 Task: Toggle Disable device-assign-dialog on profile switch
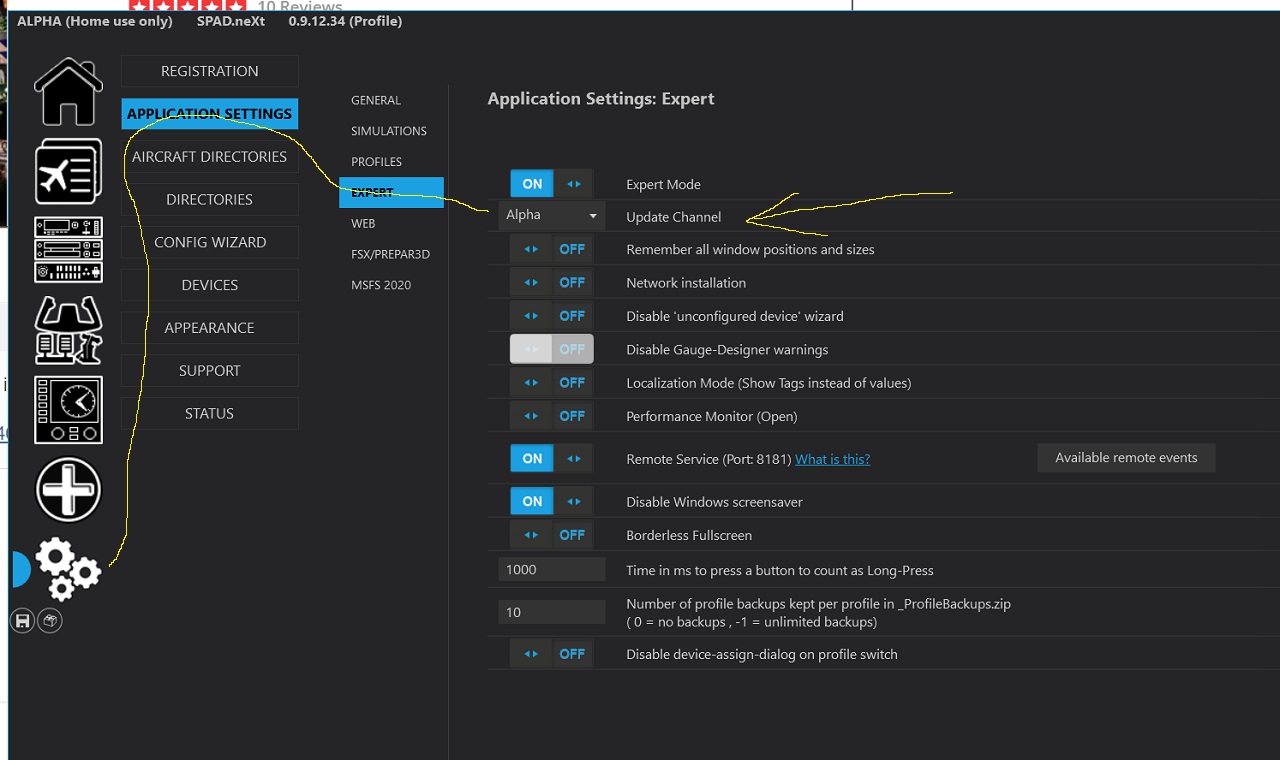551,654
